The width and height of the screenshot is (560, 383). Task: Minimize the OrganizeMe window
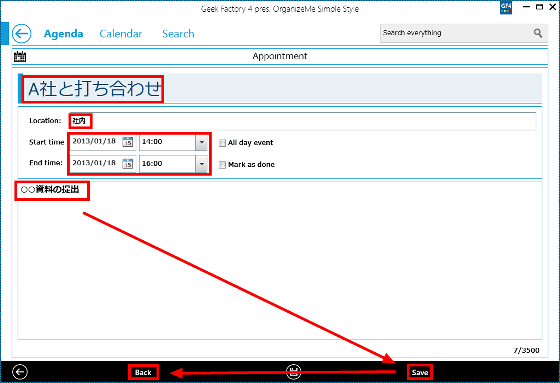pyautogui.click(x=526, y=7)
